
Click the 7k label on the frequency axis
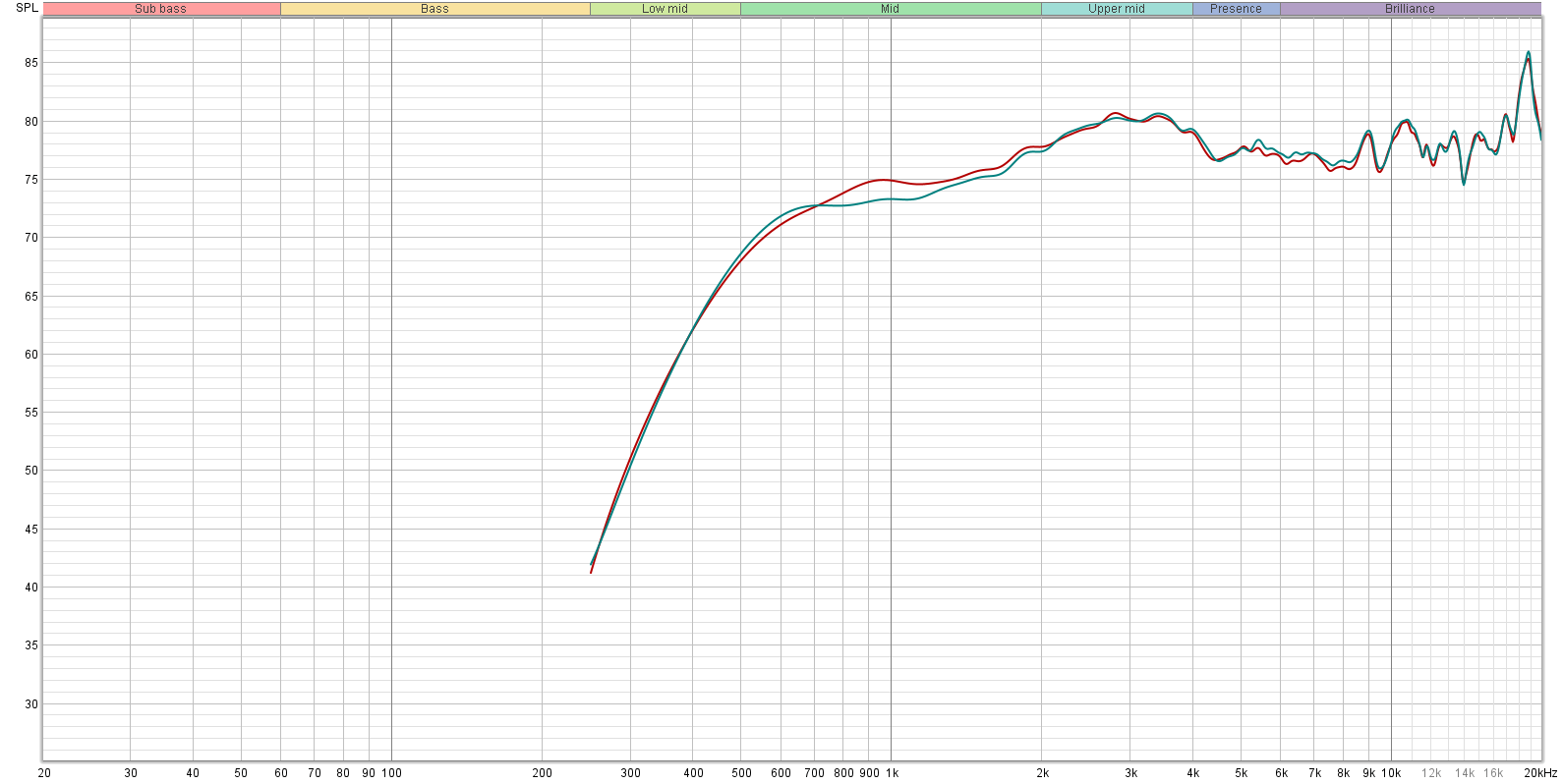tap(1314, 773)
